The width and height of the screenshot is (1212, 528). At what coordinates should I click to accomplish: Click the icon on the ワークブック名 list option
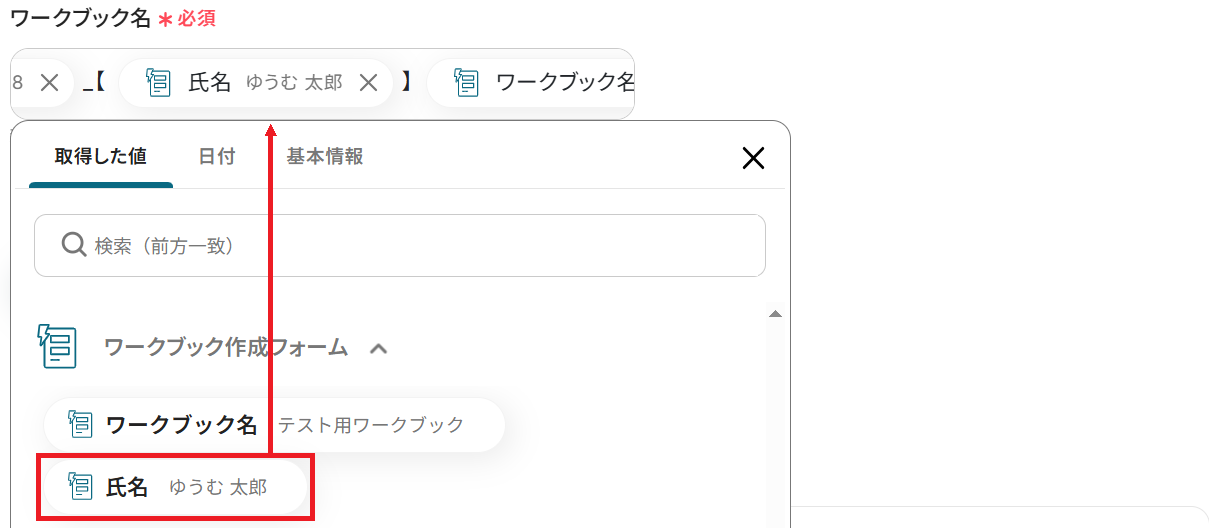[81, 425]
